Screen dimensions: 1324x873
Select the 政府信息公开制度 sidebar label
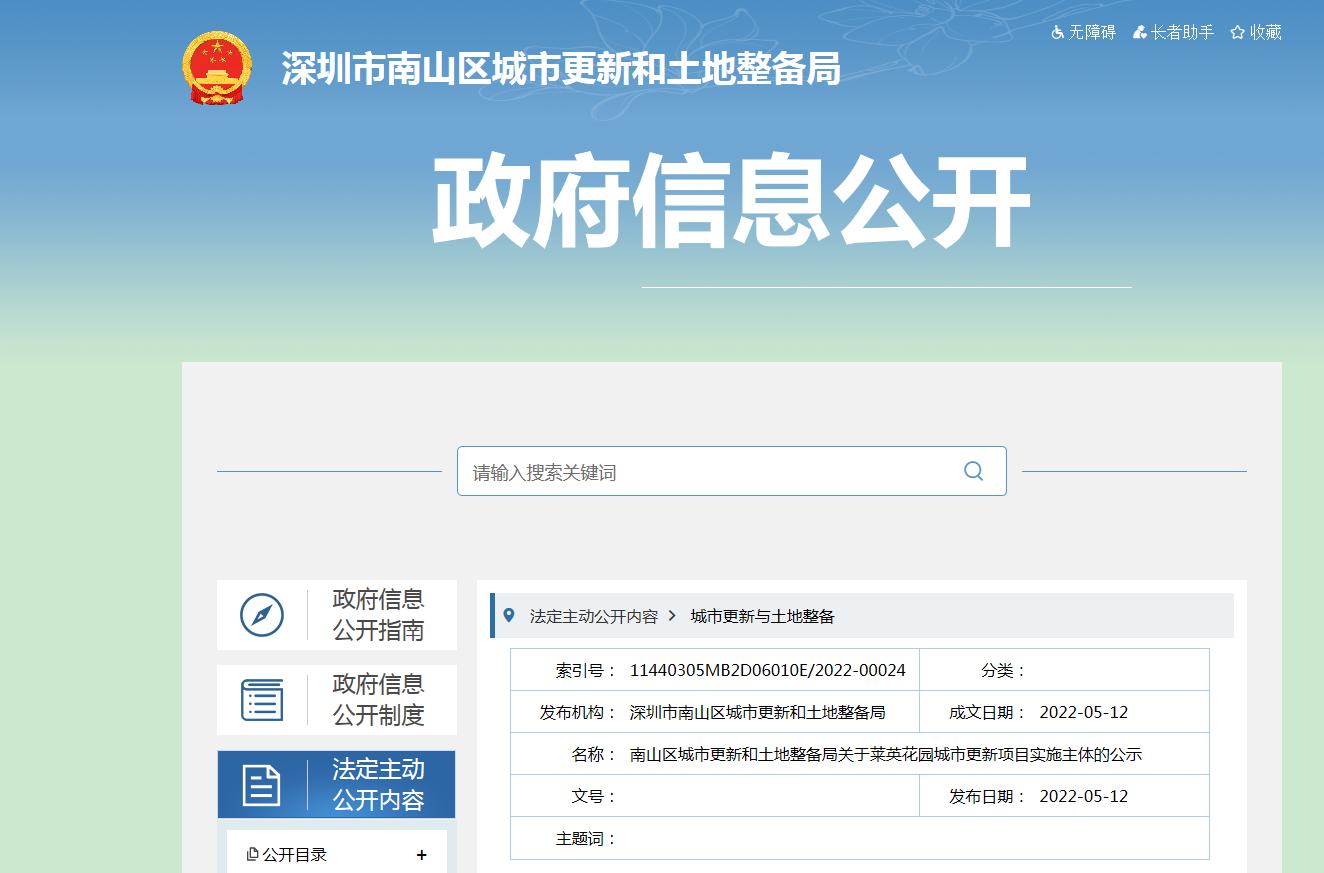(x=378, y=700)
